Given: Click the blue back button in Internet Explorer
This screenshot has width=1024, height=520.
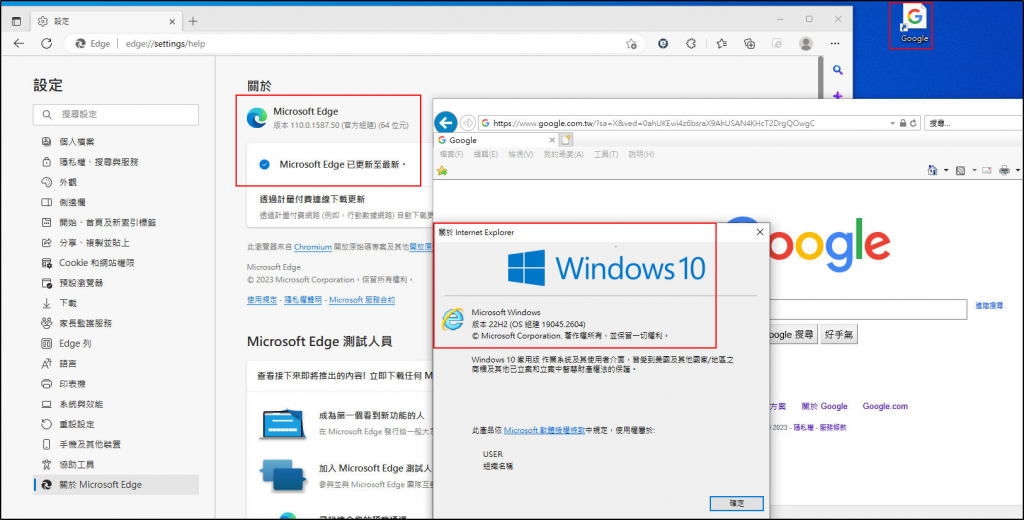Looking at the screenshot, I should pyautogui.click(x=445, y=122).
